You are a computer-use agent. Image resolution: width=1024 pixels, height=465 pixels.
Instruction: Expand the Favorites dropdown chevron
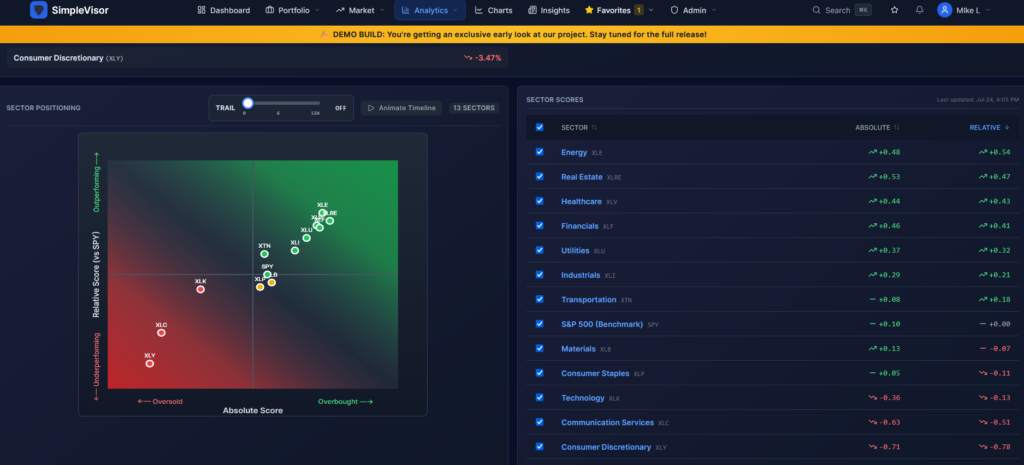[653, 10]
